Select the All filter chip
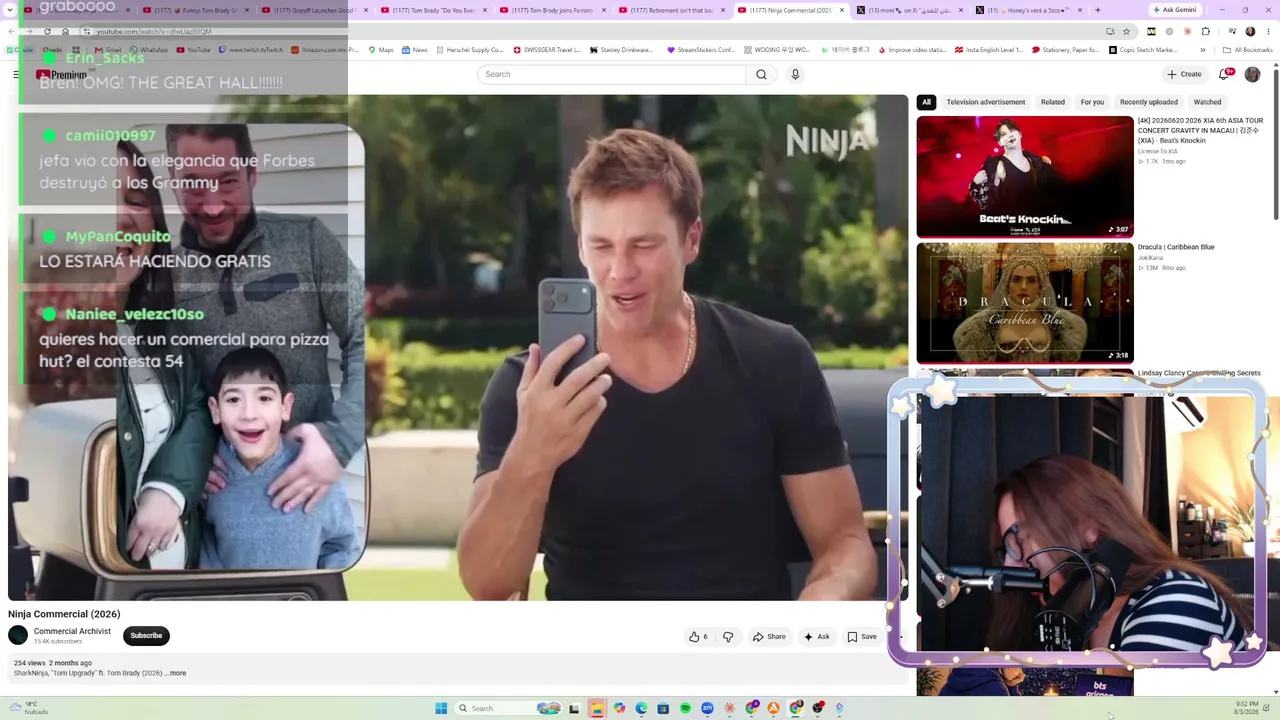Image resolution: width=1280 pixels, height=720 pixels. point(926,102)
